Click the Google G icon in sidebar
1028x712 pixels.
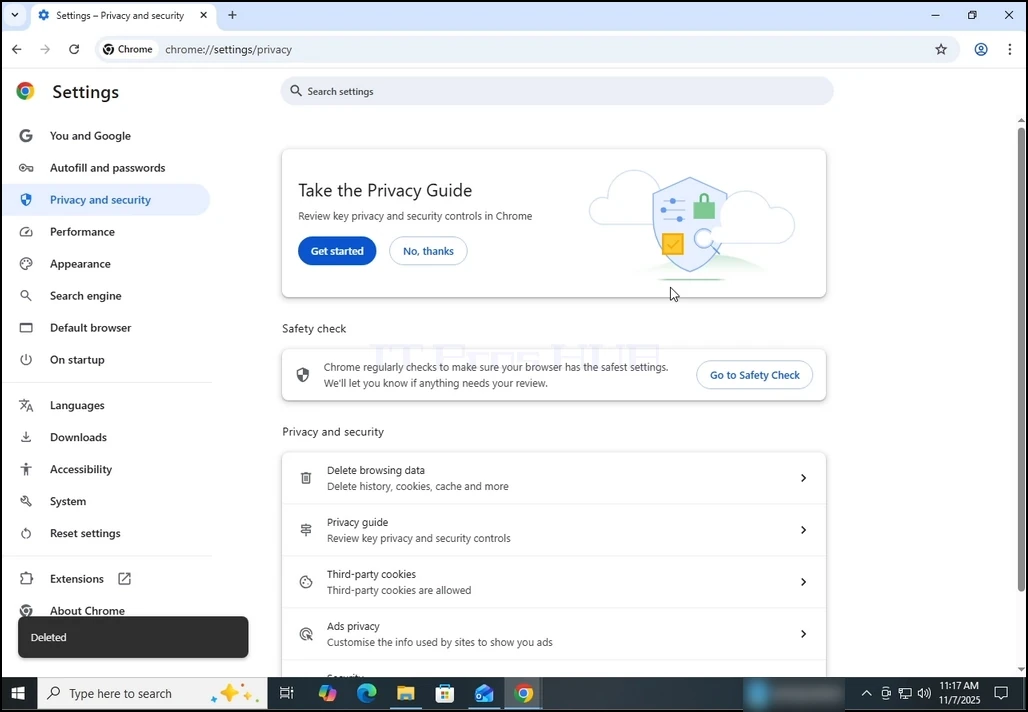point(26,136)
